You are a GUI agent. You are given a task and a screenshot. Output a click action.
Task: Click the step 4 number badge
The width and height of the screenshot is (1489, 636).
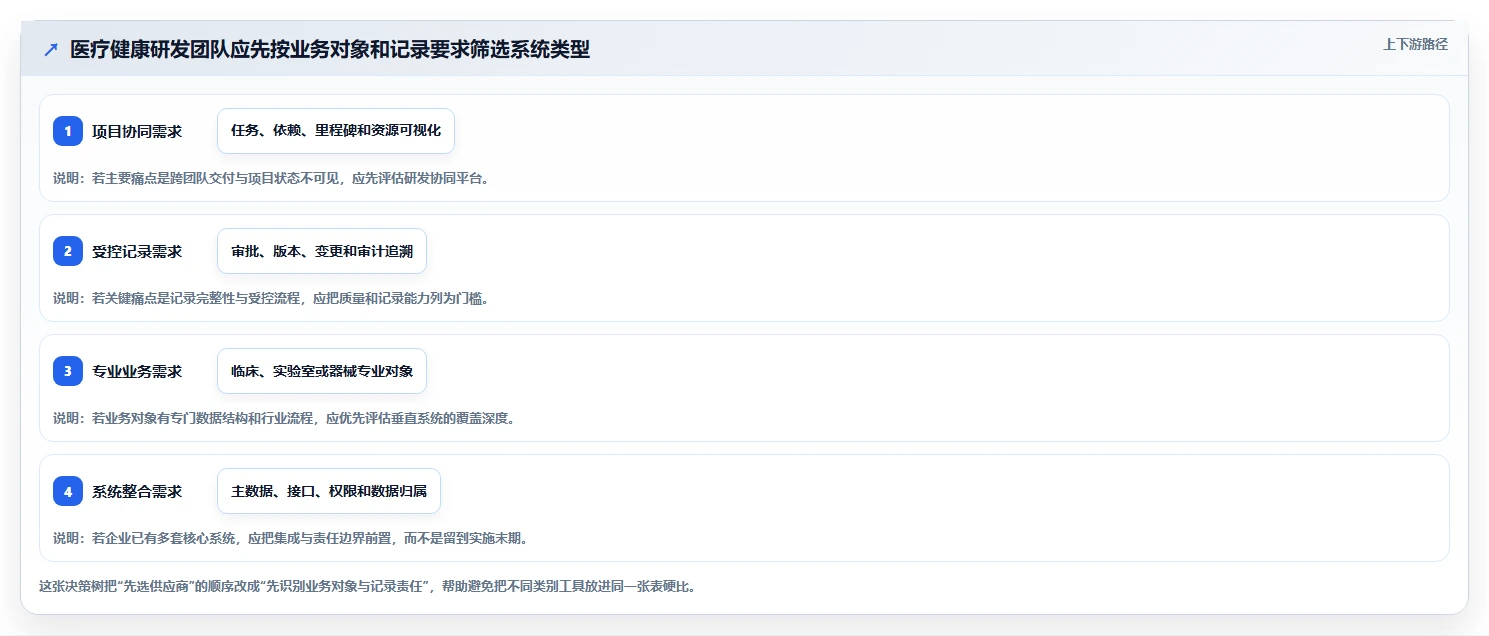(68, 491)
